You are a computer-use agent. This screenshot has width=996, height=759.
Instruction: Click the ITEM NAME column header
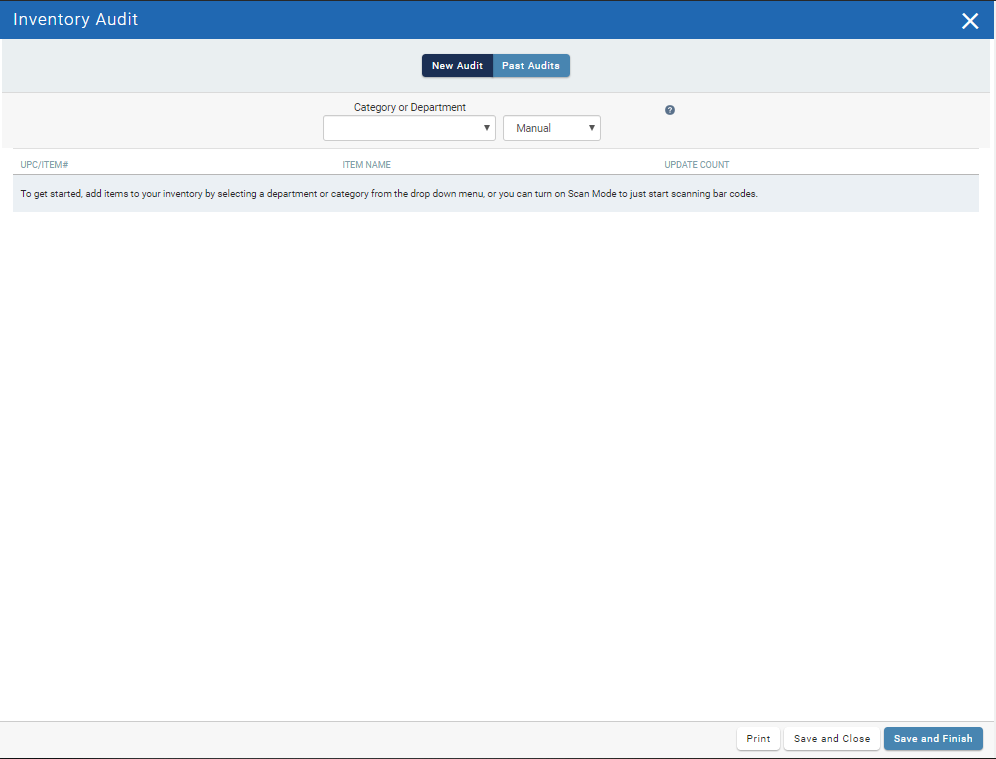click(366, 164)
